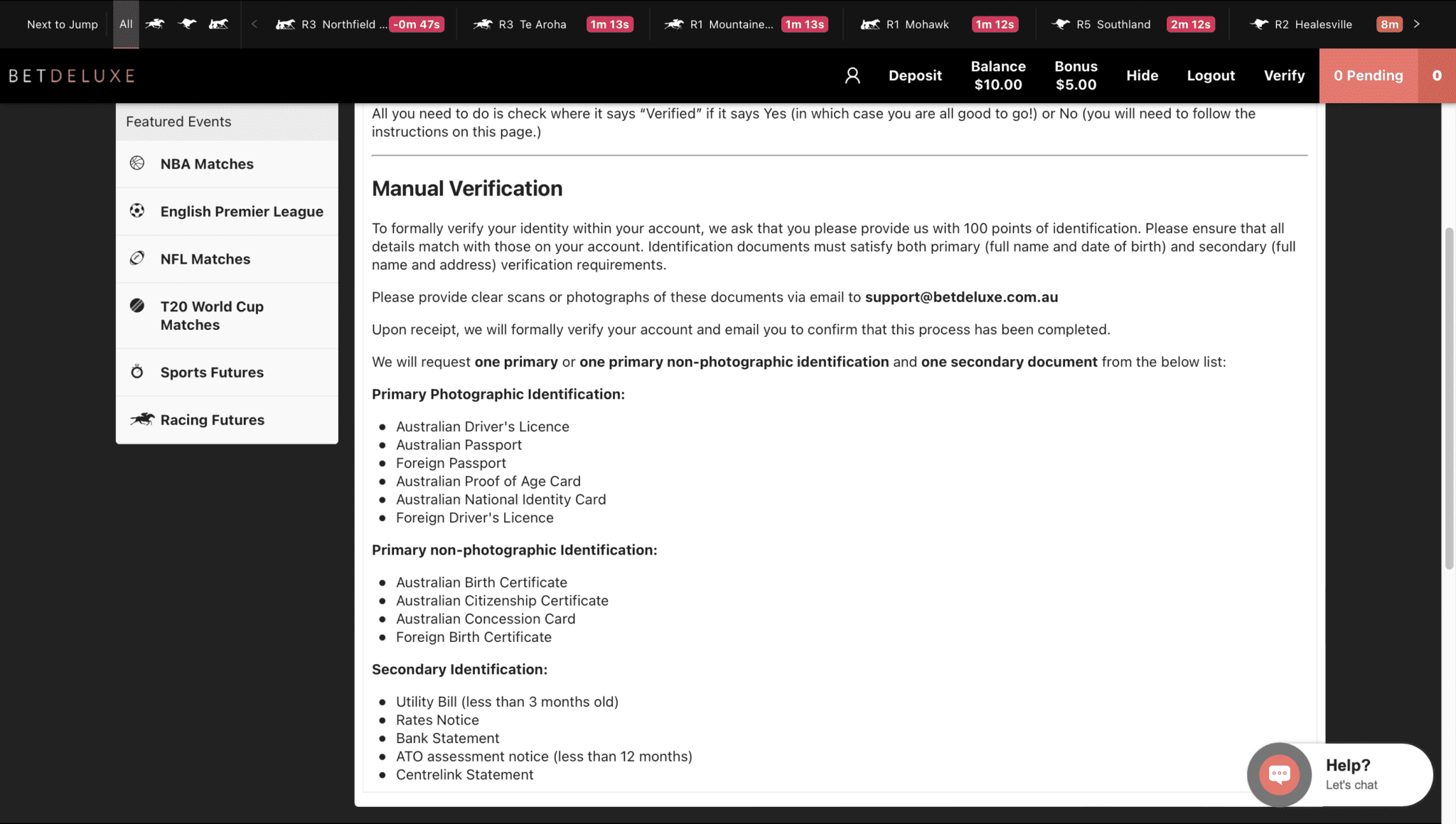This screenshot has height=824, width=1456.
Task: Open the 0 Pending bet slip
Action: pos(1369,75)
